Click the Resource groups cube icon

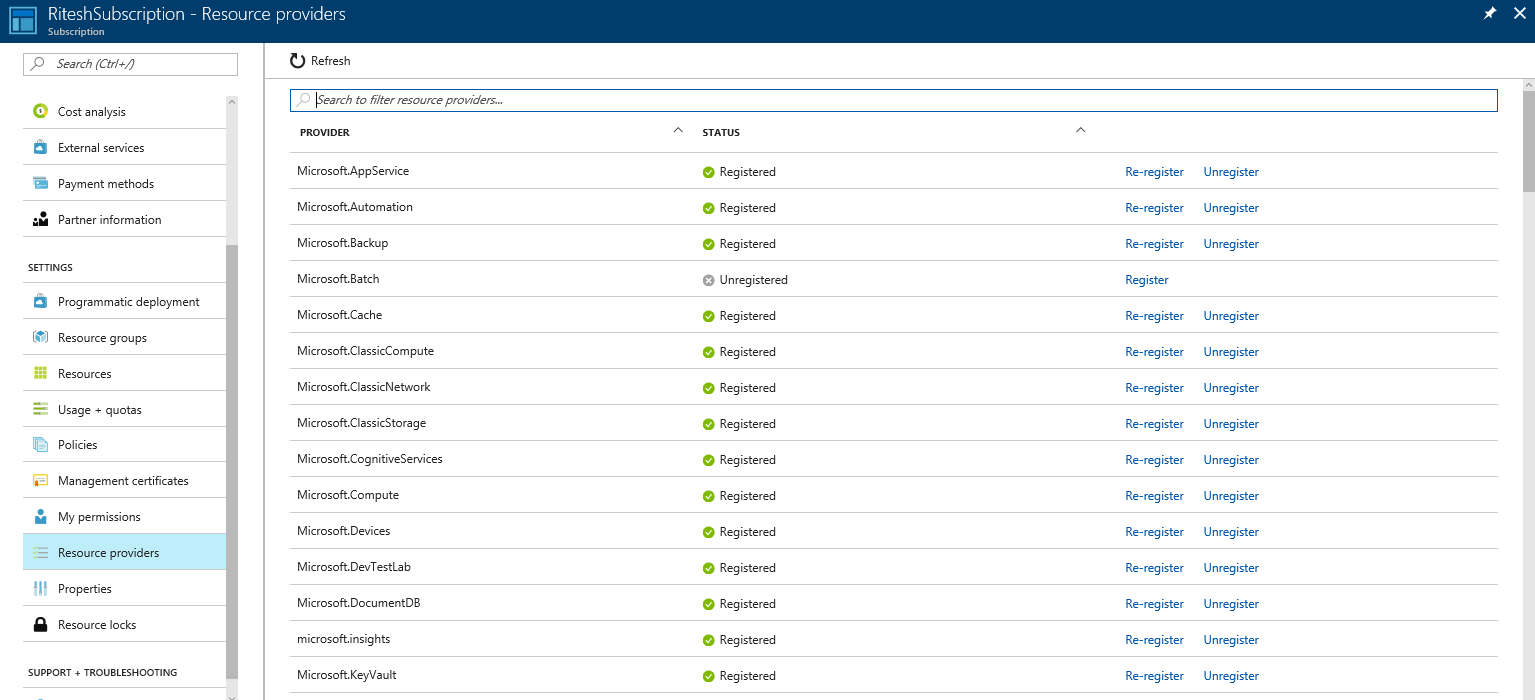[40, 338]
